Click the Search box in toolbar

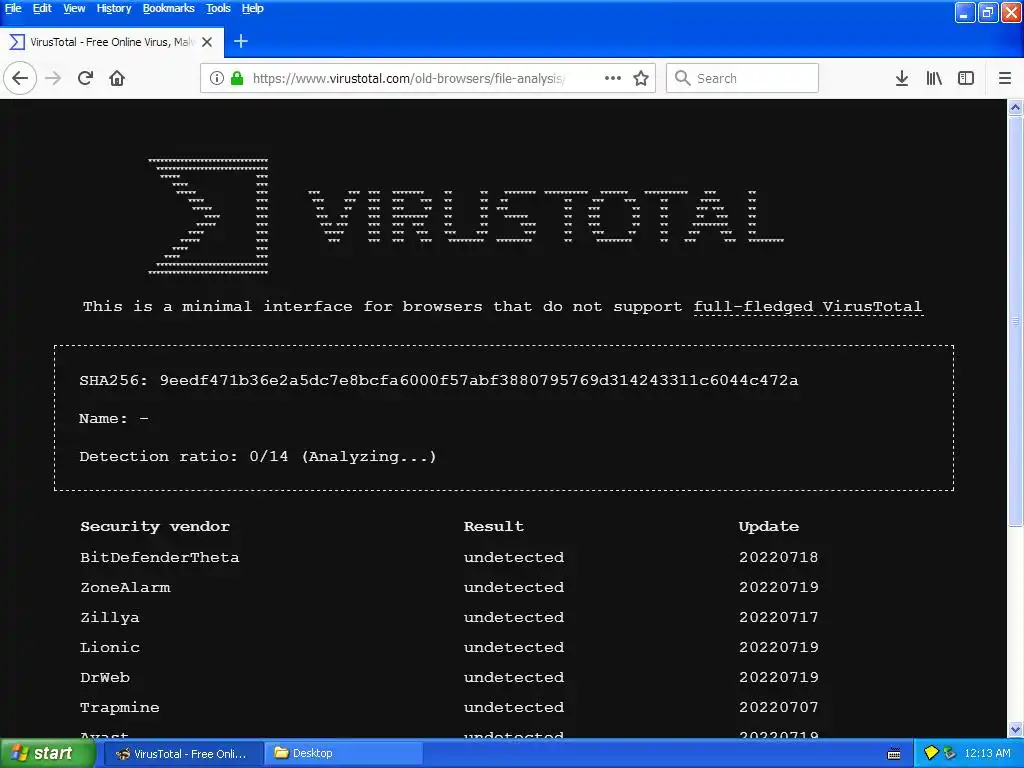click(x=743, y=78)
